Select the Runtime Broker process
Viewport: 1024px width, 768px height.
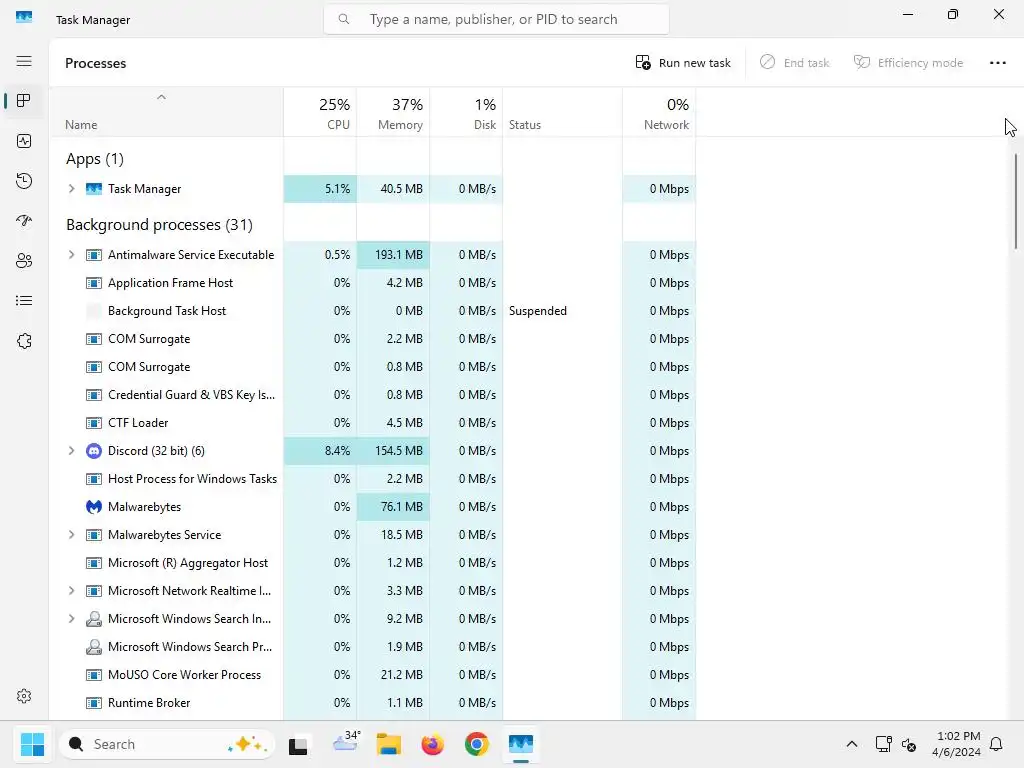pyautogui.click(x=372, y=703)
